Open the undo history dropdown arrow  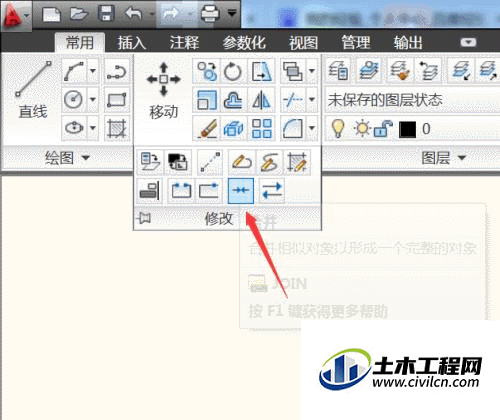(152, 14)
